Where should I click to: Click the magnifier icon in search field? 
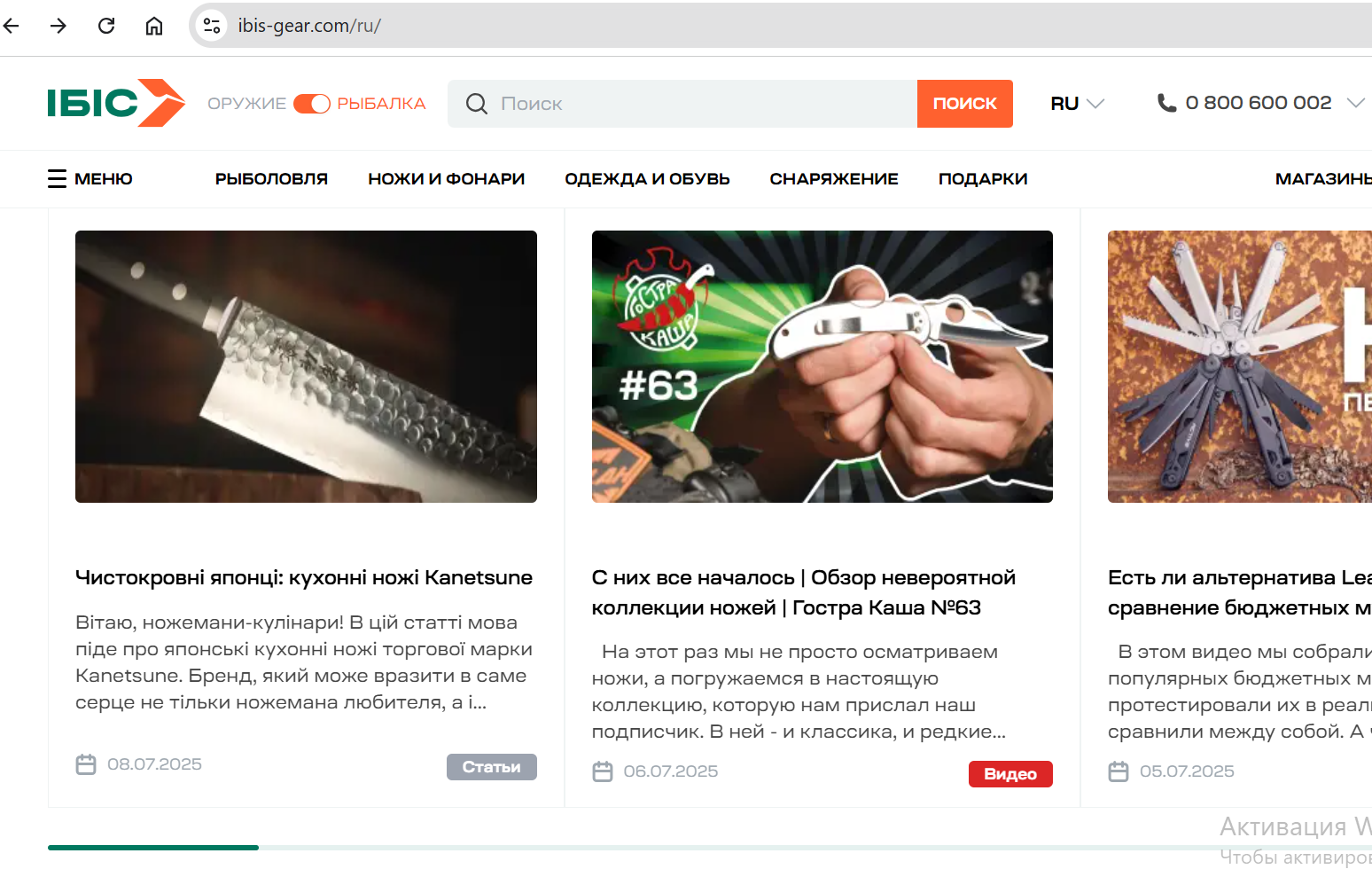tap(477, 104)
